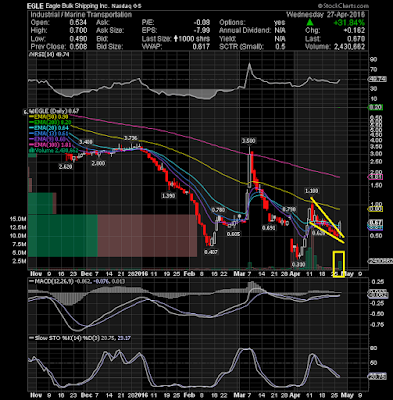
Task: Click the yellow 0.90 EMA tag on price axis
Action: coord(375,209)
